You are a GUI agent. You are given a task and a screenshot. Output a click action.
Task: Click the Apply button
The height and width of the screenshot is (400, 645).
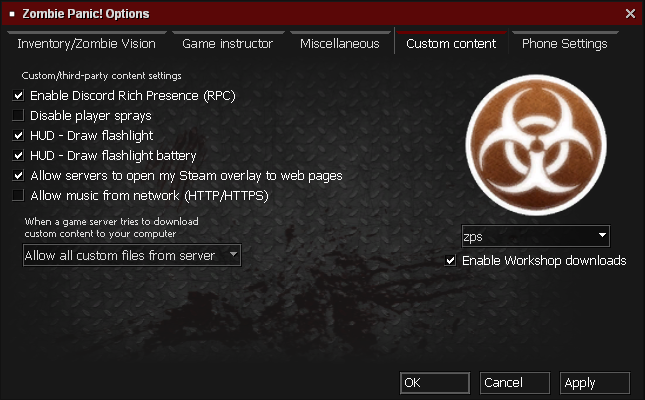pyautogui.click(x=595, y=383)
